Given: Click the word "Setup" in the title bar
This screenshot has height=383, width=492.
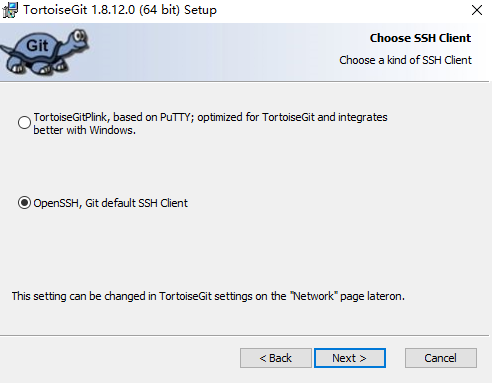Looking at the screenshot, I should [x=200, y=10].
